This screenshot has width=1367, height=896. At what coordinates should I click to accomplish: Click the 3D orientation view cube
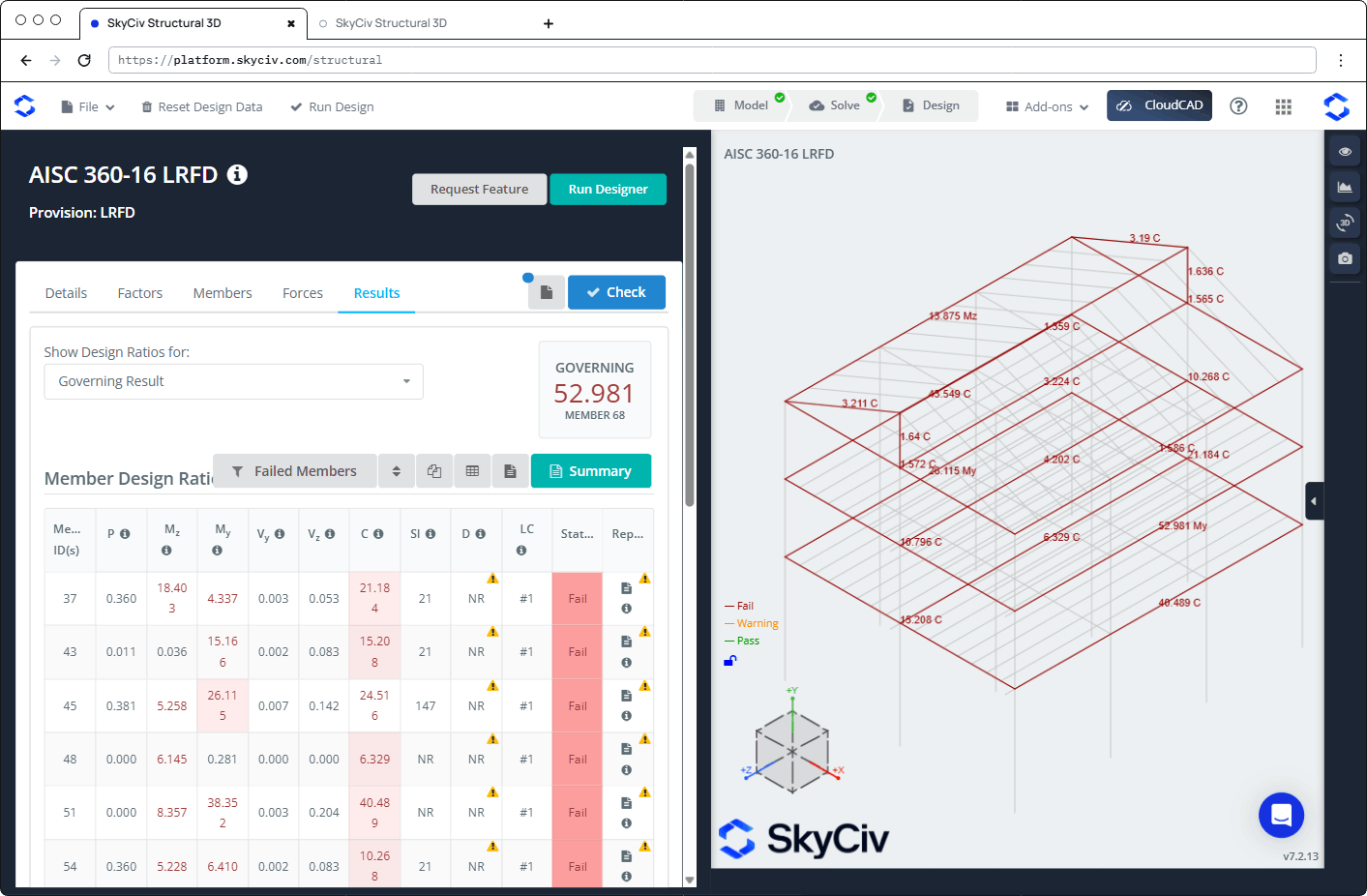(792, 751)
